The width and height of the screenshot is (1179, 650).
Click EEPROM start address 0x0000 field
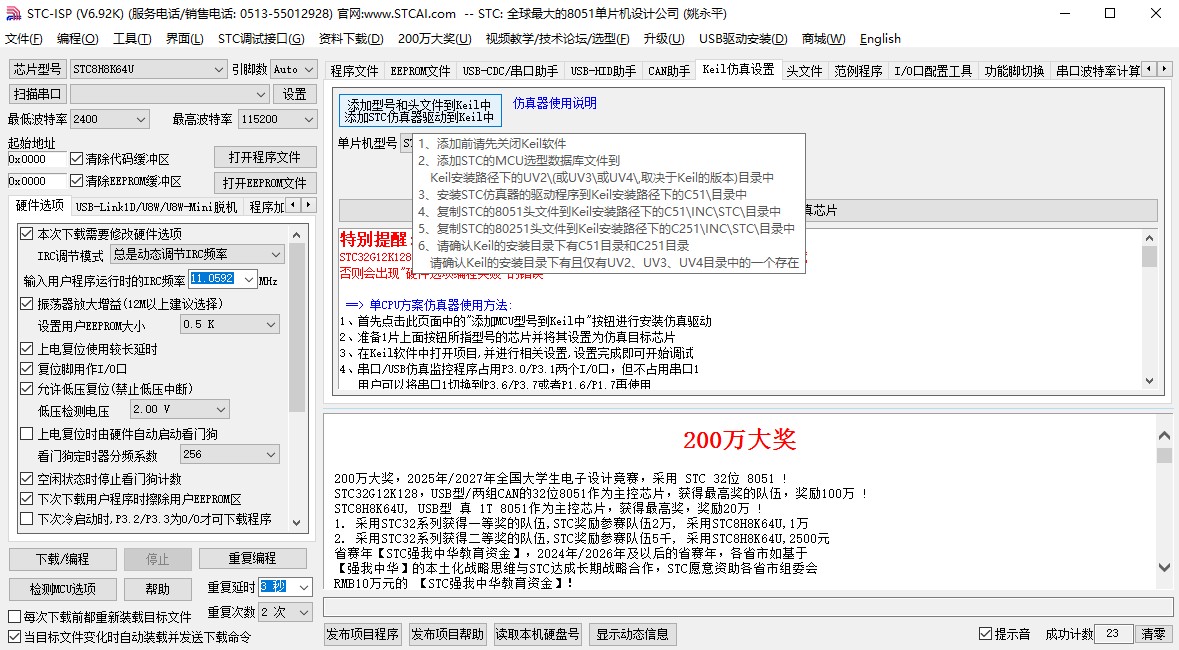click(x=37, y=181)
